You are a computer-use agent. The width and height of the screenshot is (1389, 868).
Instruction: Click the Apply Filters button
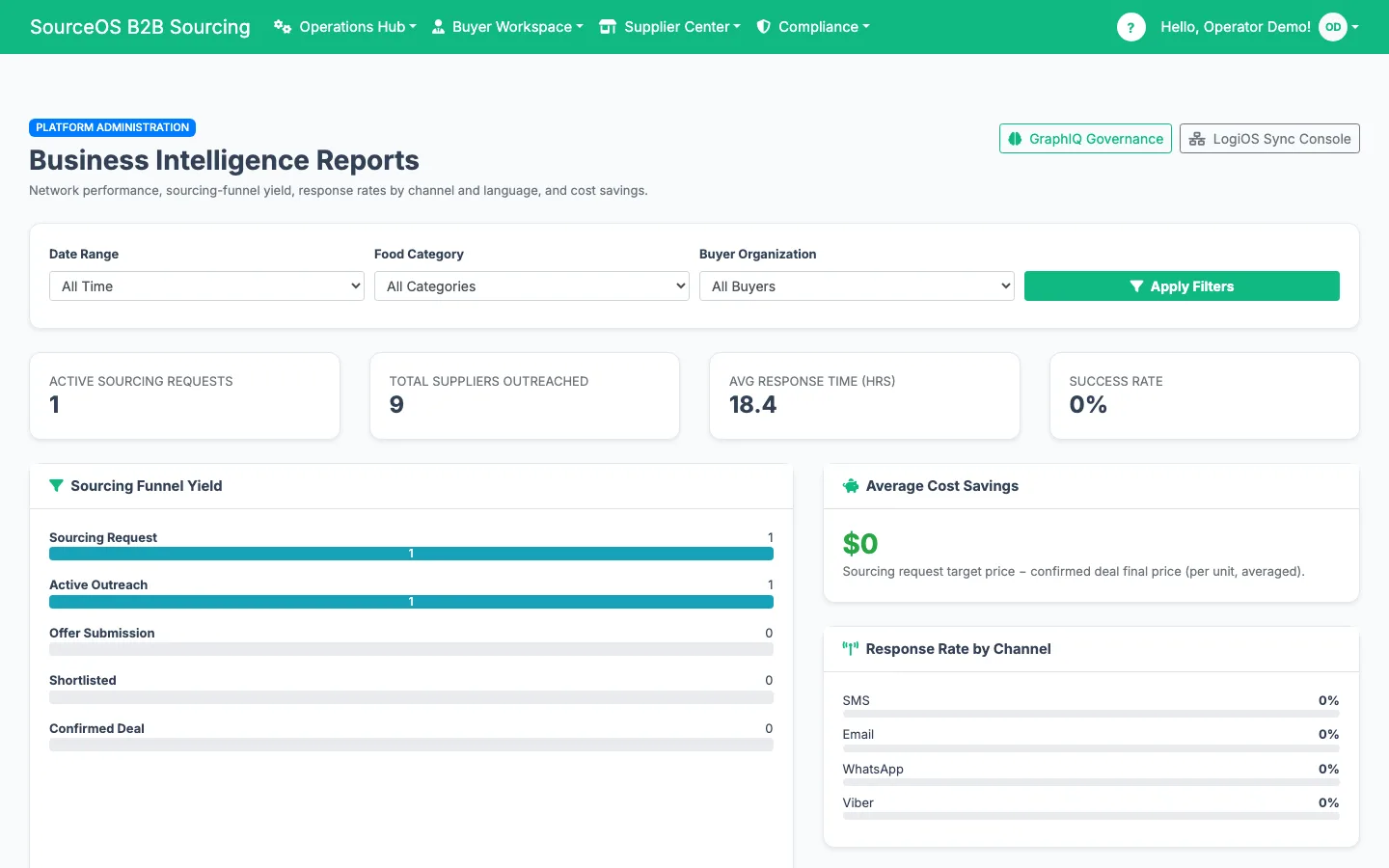tap(1182, 286)
